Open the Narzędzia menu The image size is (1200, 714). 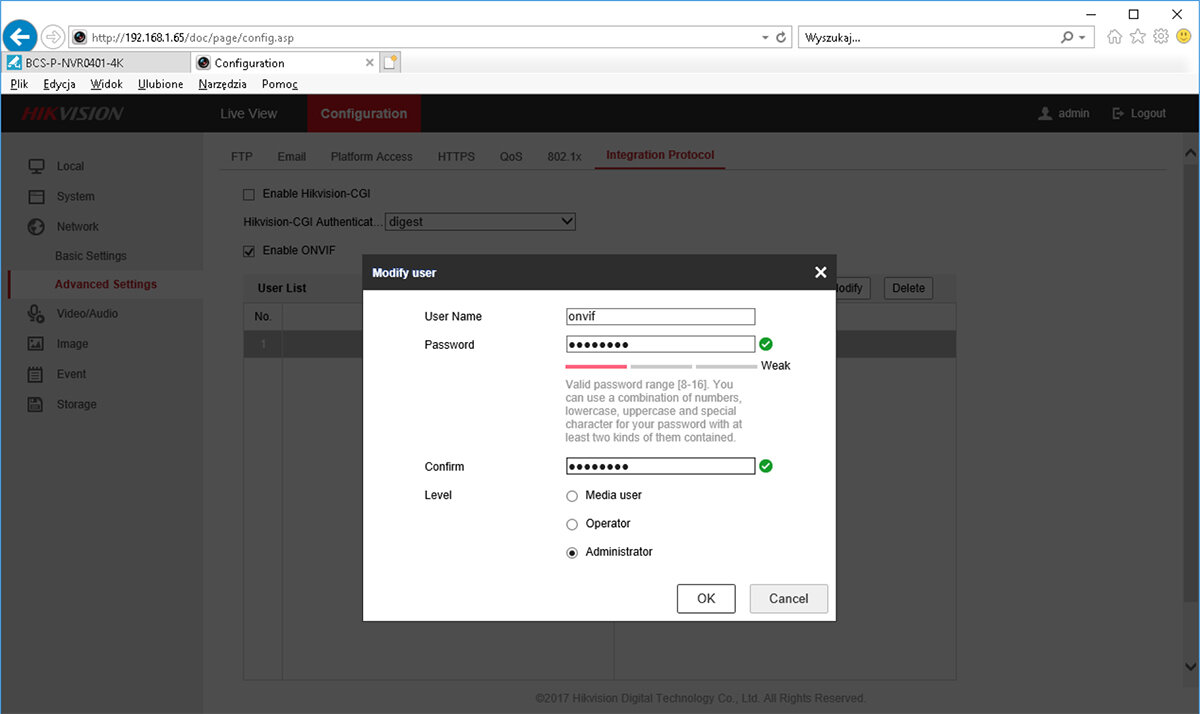pos(222,84)
